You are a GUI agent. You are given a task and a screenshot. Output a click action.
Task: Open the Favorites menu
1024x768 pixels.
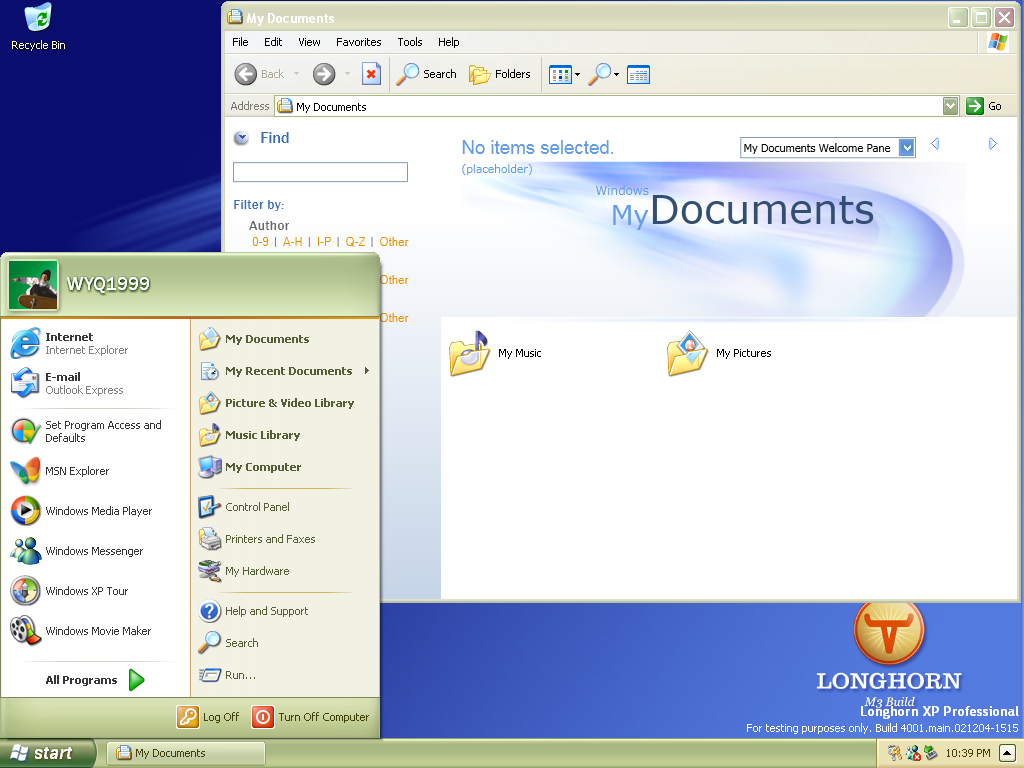point(358,42)
